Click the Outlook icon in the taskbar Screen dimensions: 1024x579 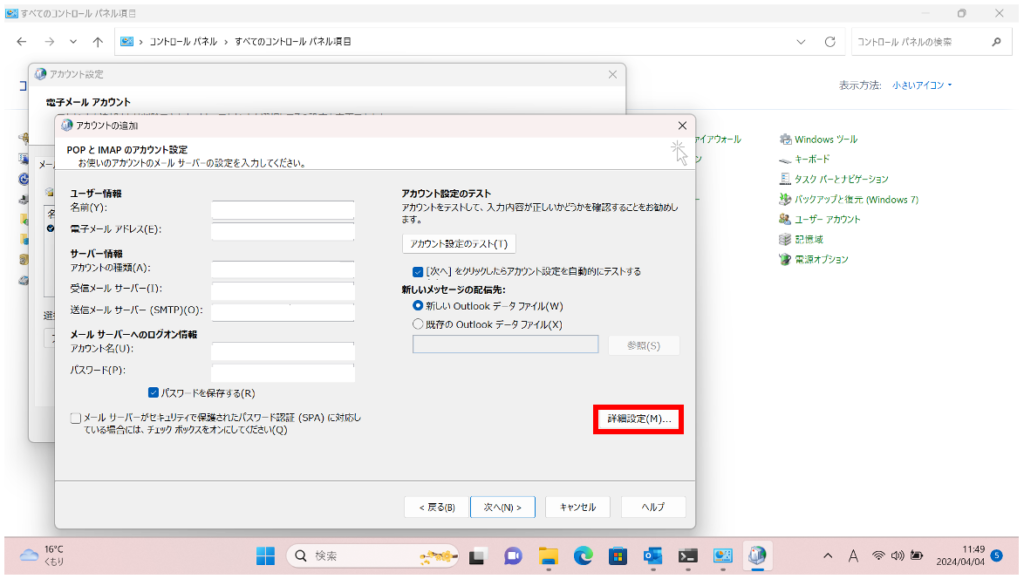pyautogui.click(x=653, y=556)
